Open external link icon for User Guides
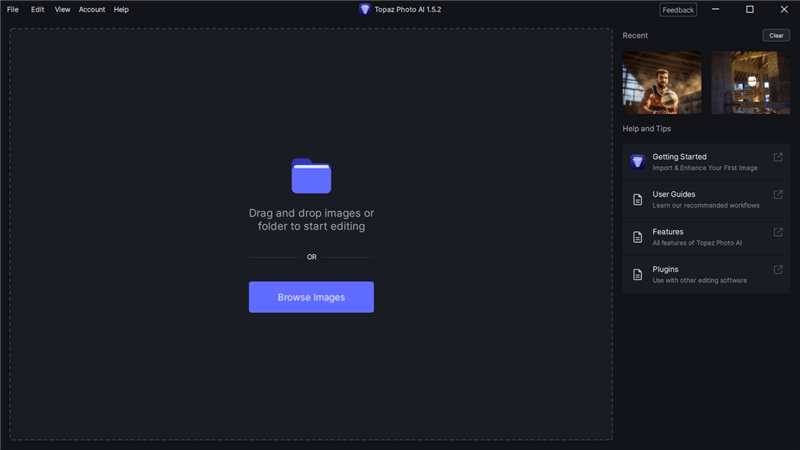Viewport: 800px width, 450px height. click(x=778, y=194)
